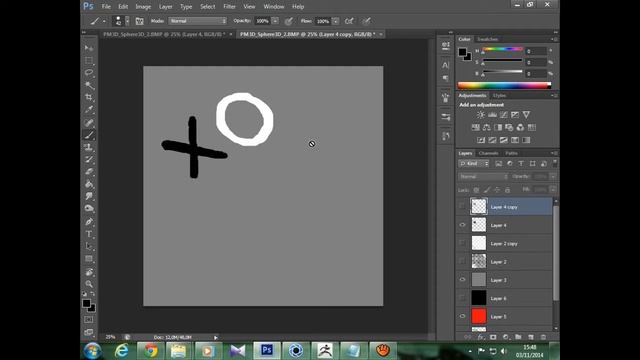Show the hidden Layer 2 copy layer
Viewport: 640px width, 360px height.
pyautogui.click(x=462, y=243)
